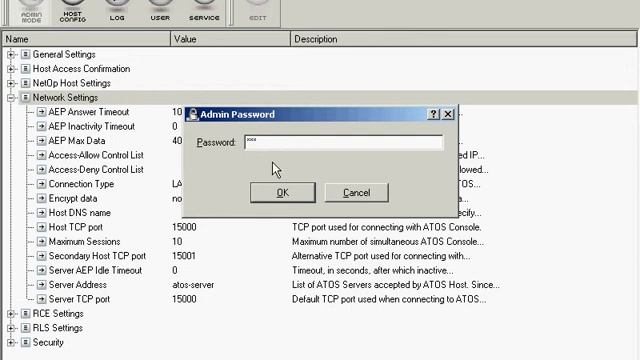640x360 pixels.
Task: Select the Maximum Sessions row label
Action: (84, 242)
